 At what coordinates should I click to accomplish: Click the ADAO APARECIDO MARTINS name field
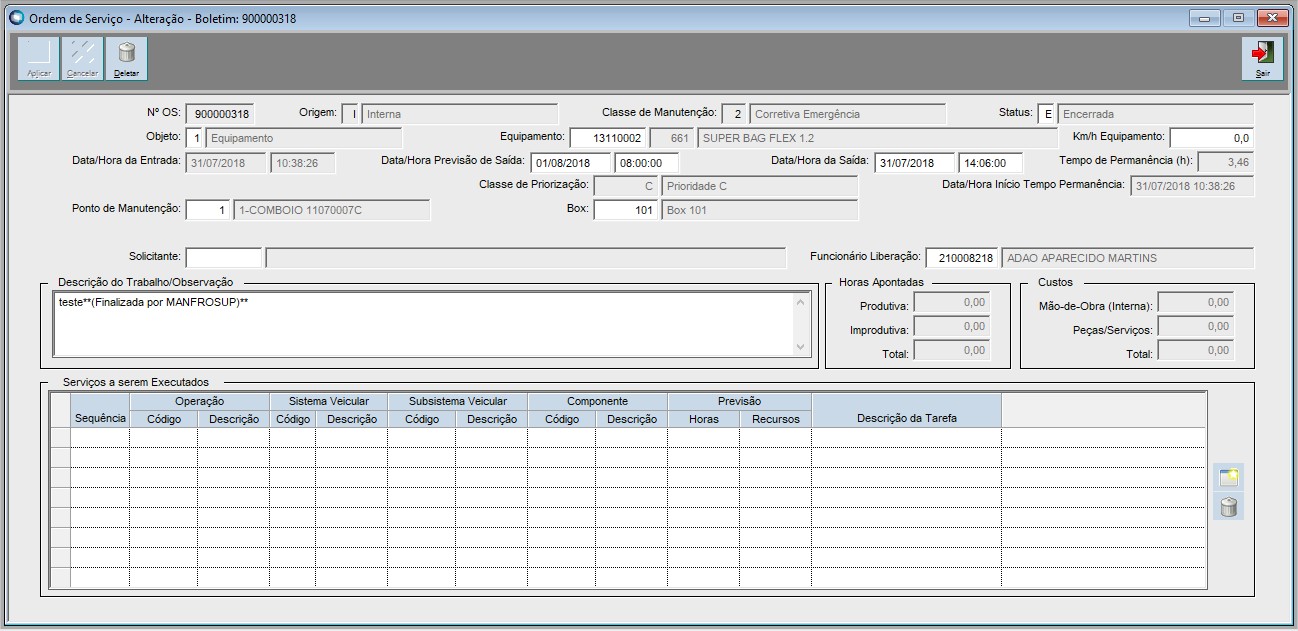(x=1128, y=258)
